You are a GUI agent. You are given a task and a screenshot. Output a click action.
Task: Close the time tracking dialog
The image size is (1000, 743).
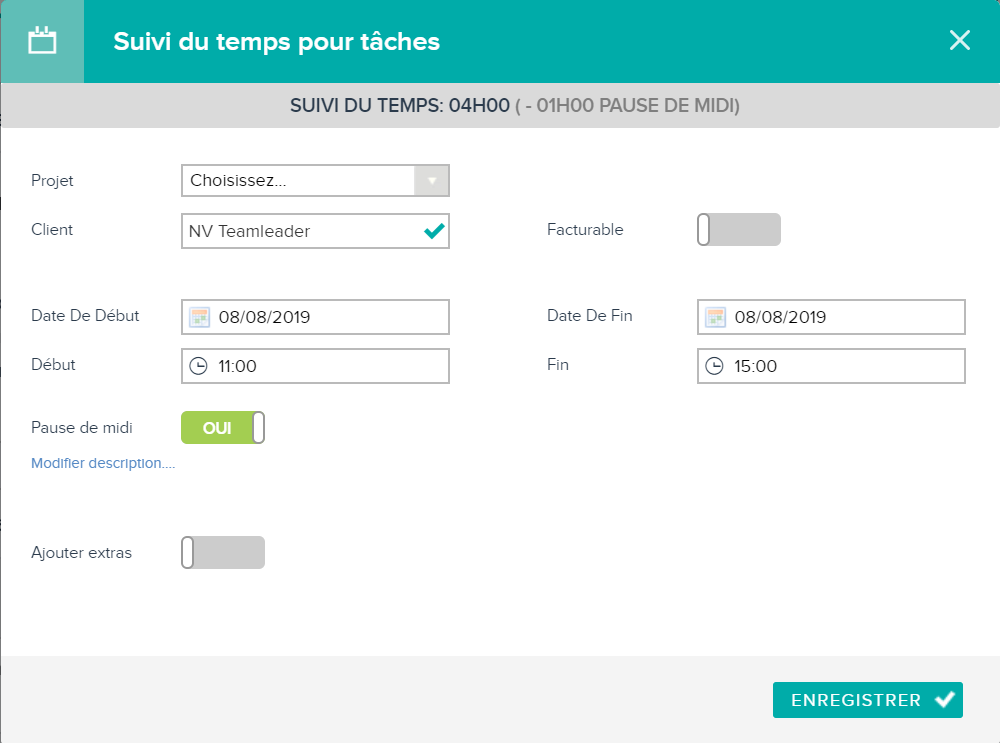[x=959, y=40]
